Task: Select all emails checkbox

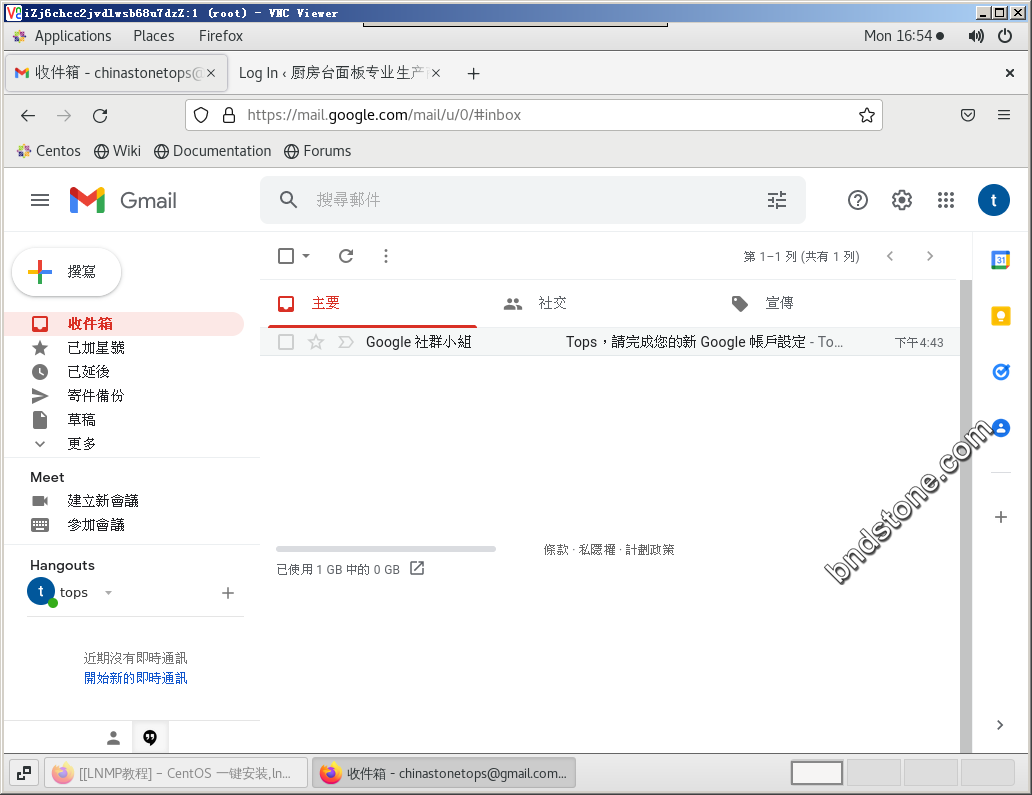Action: click(286, 256)
